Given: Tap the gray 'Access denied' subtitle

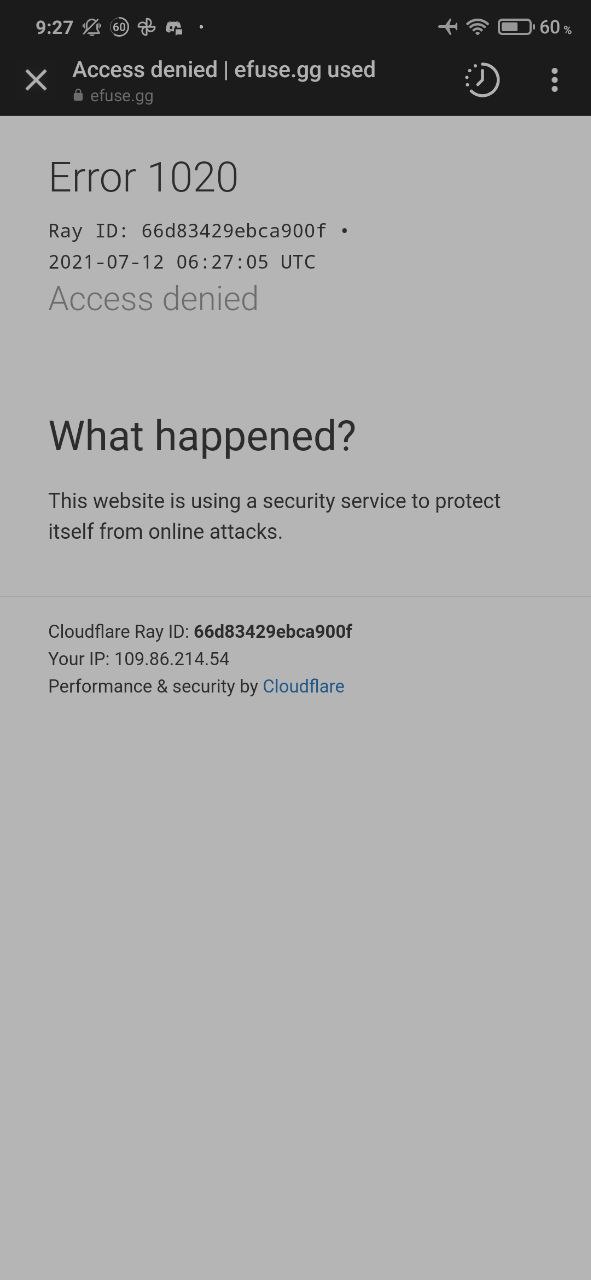Looking at the screenshot, I should pyautogui.click(x=153, y=299).
